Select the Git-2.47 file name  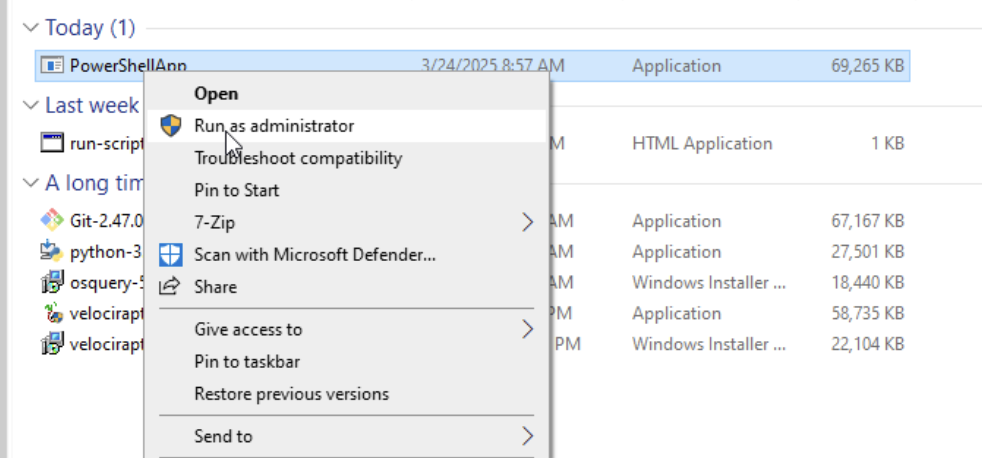pyautogui.click(x=106, y=221)
